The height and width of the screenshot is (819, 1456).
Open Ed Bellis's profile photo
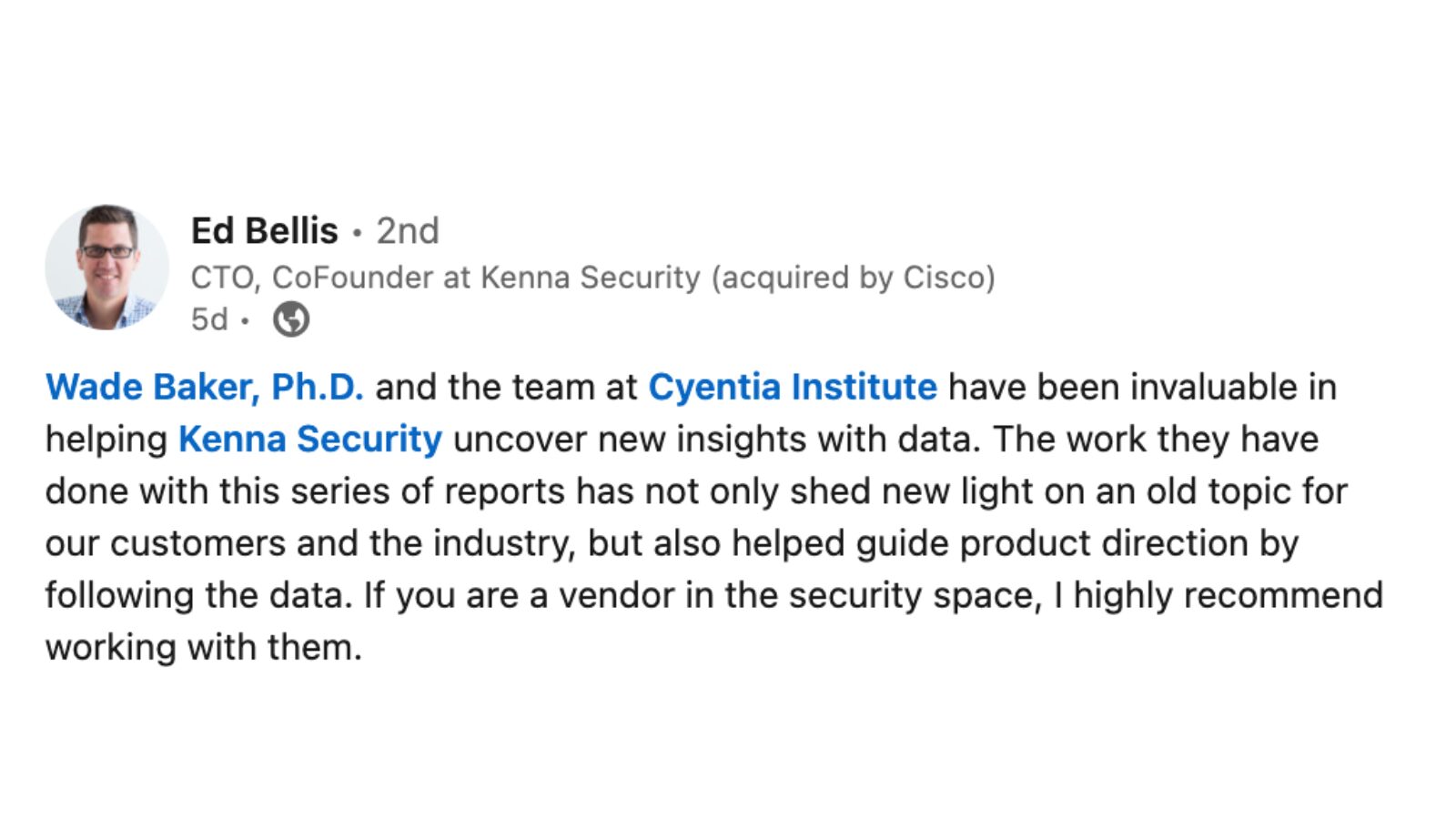pos(107,267)
